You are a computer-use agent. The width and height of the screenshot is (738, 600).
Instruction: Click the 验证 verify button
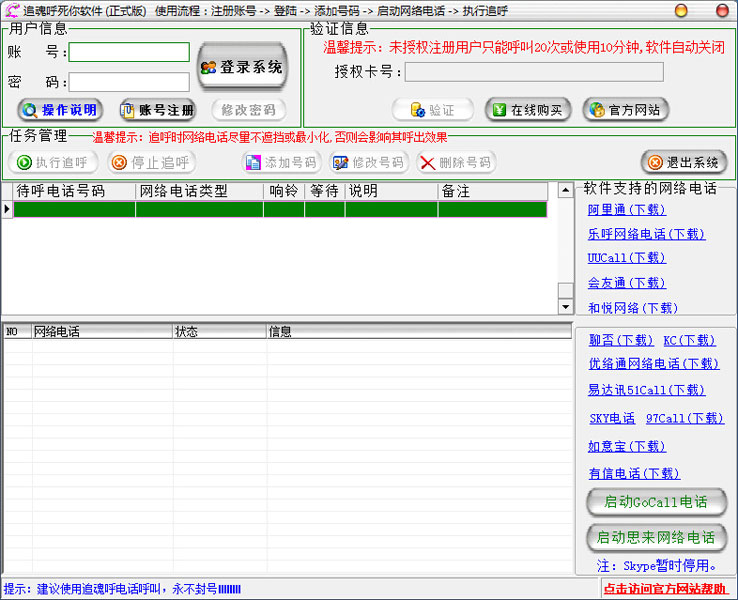tap(433, 110)
